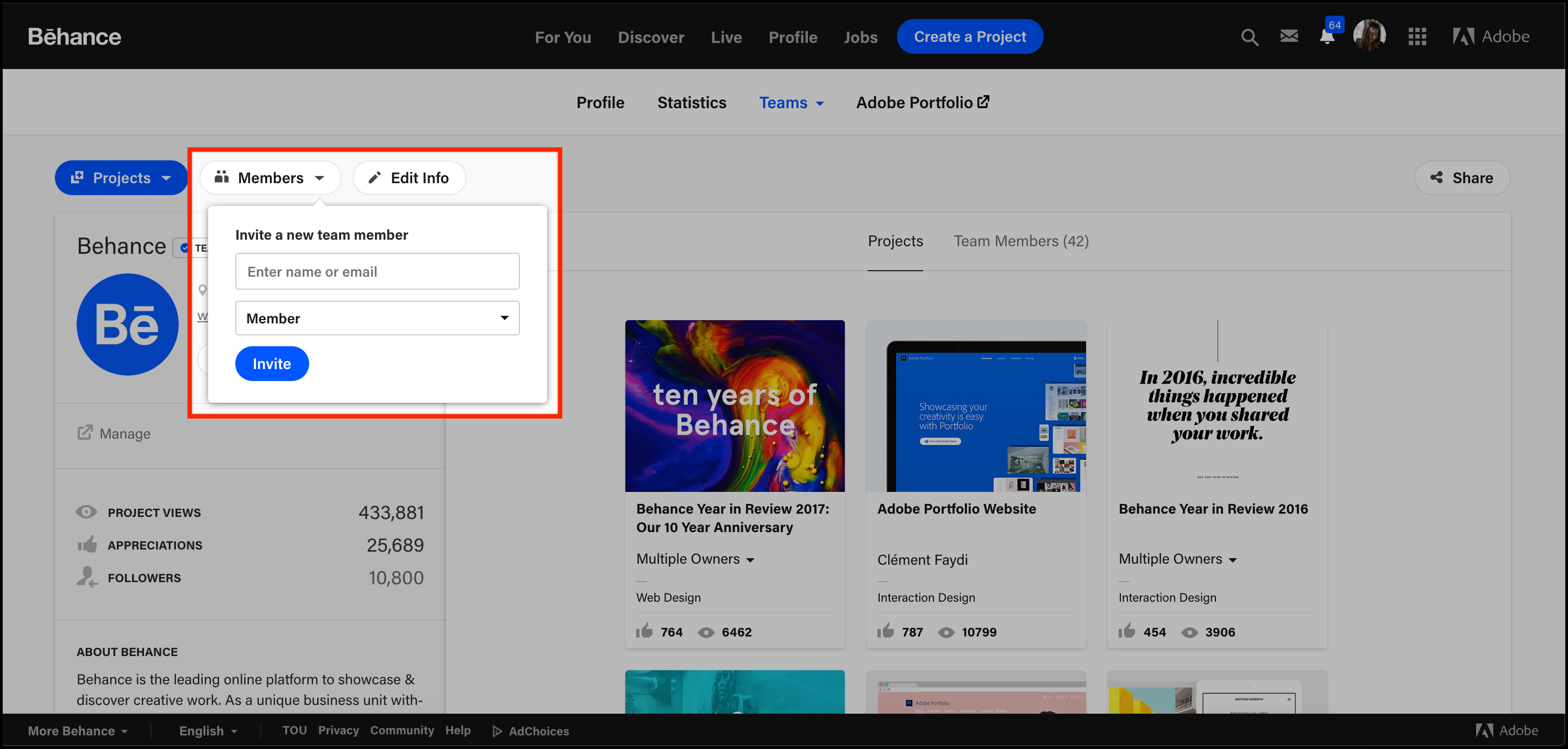Viewport: 1568px width, 749px height.
Task: Click the Clément Faydi owner name
Action: [x=922, y=560]
